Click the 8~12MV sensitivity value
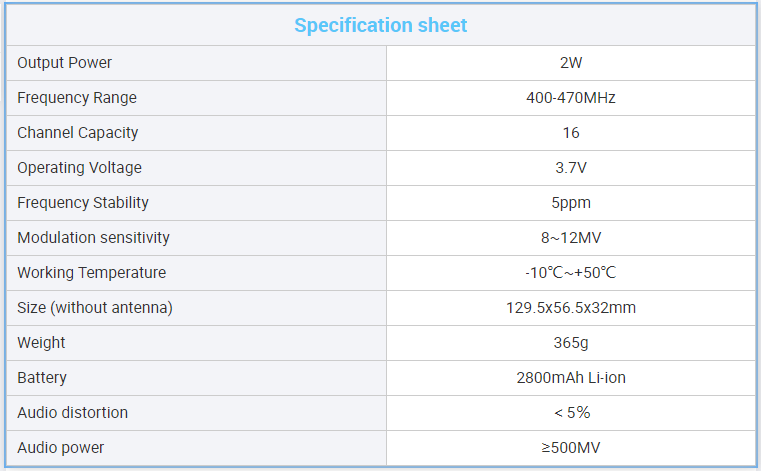The width and height of the screenshot is (761, 471). coord(571,238)
